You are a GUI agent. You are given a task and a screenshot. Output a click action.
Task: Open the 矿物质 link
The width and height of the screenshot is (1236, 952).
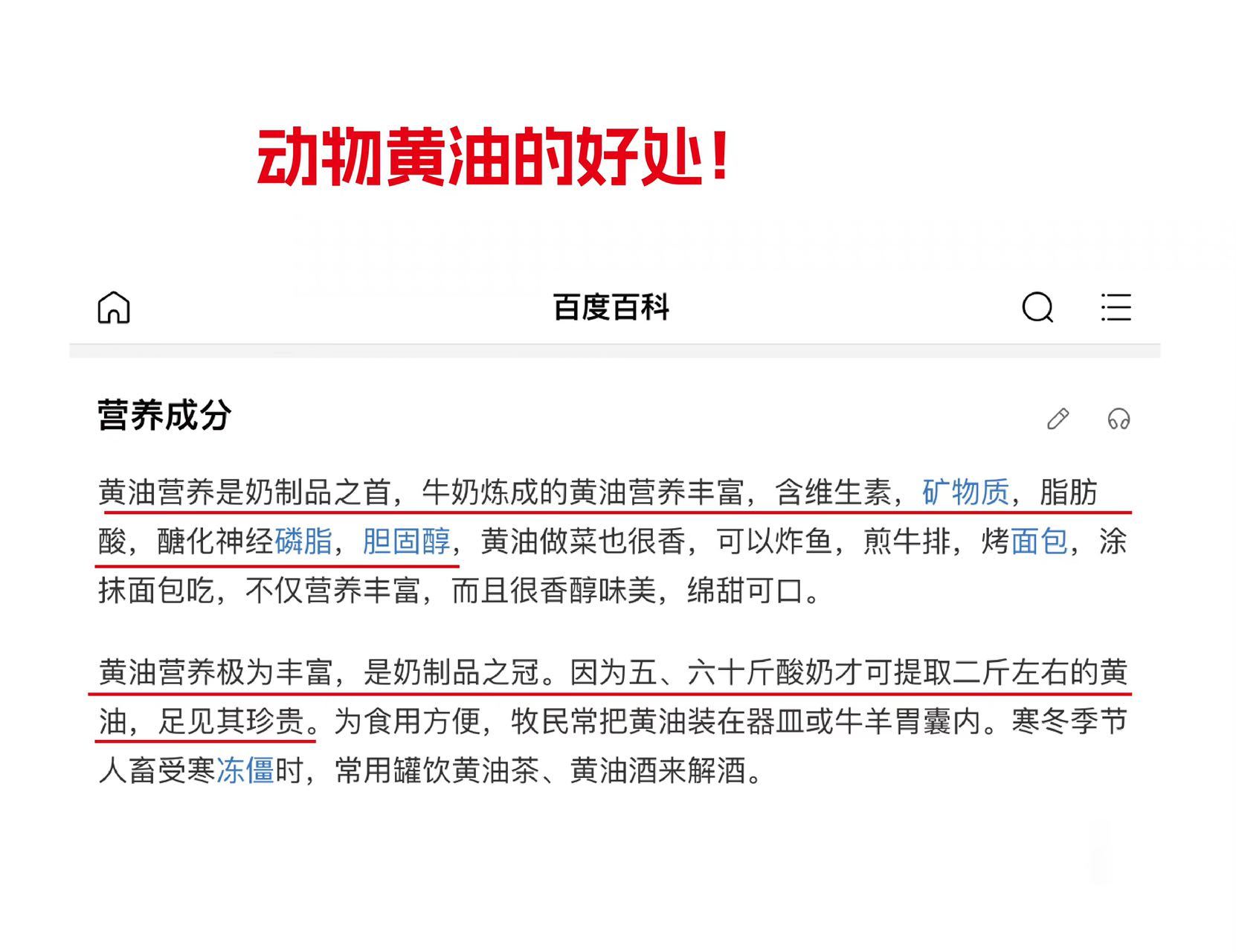(965, 492)
